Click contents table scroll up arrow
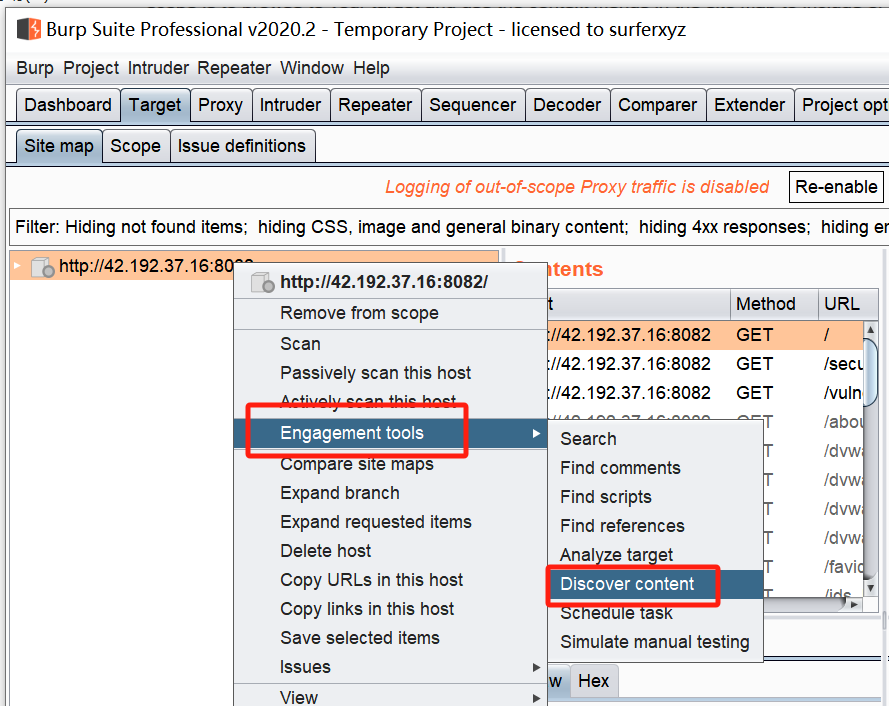 click(870, 329)
